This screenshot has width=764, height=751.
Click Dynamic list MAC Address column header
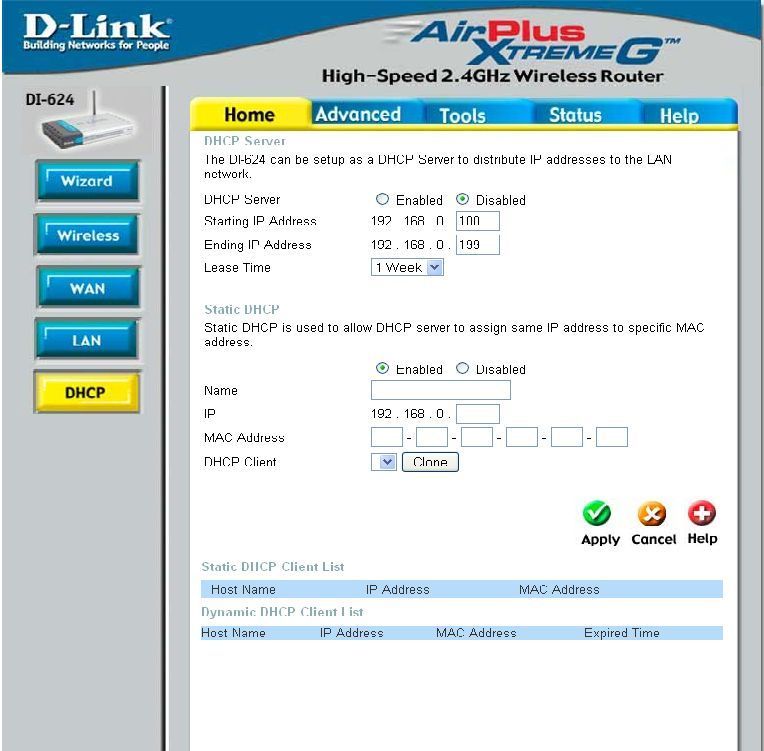coord(476,633)
